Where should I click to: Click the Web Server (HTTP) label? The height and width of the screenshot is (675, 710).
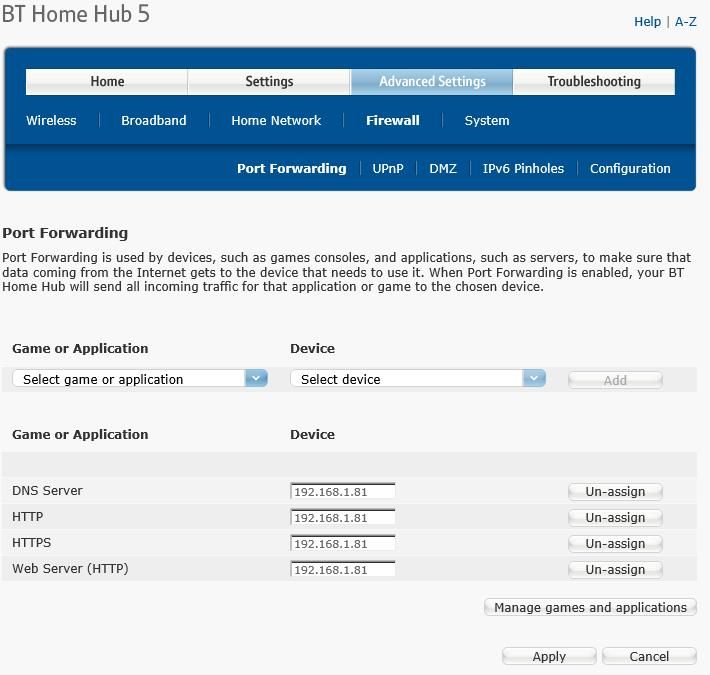[x=70, y=569]
